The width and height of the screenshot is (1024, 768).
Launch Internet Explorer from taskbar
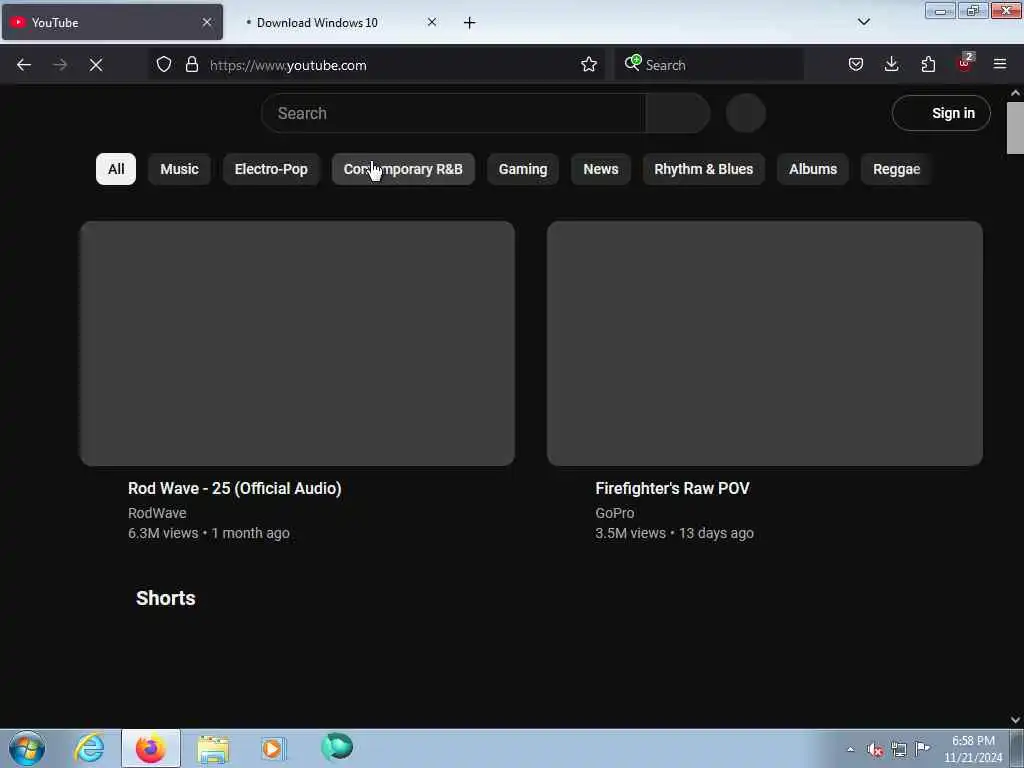click(x=89, y=748)
